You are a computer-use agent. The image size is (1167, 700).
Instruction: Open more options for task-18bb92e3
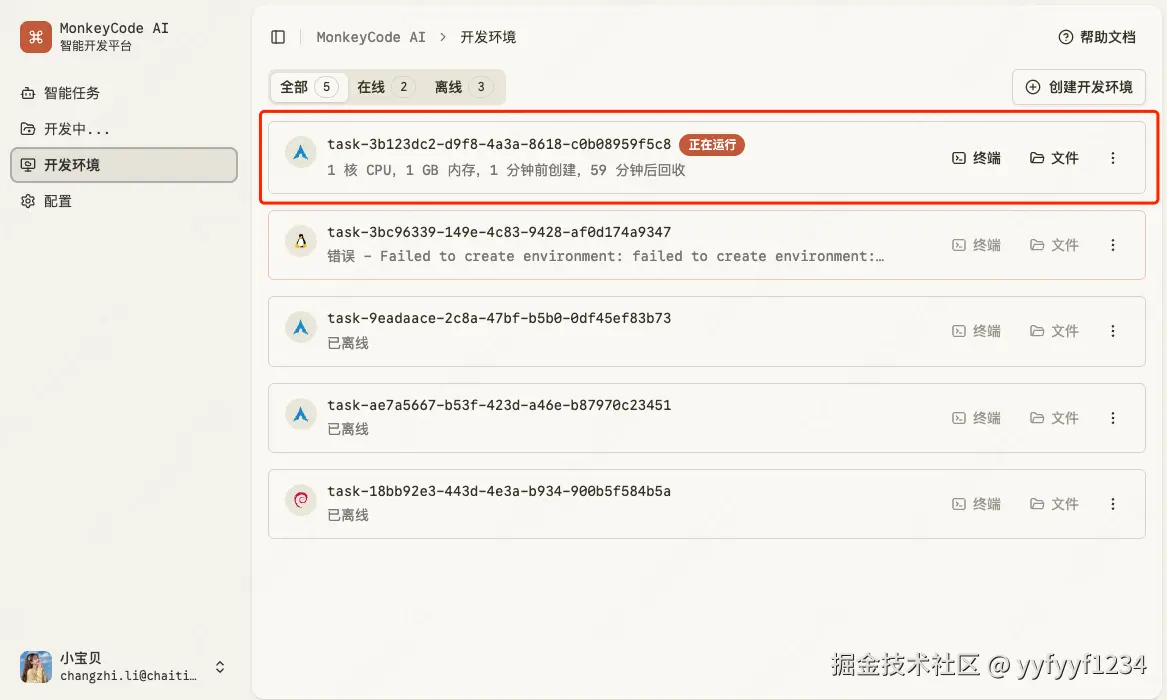(x=1113, y=504)
